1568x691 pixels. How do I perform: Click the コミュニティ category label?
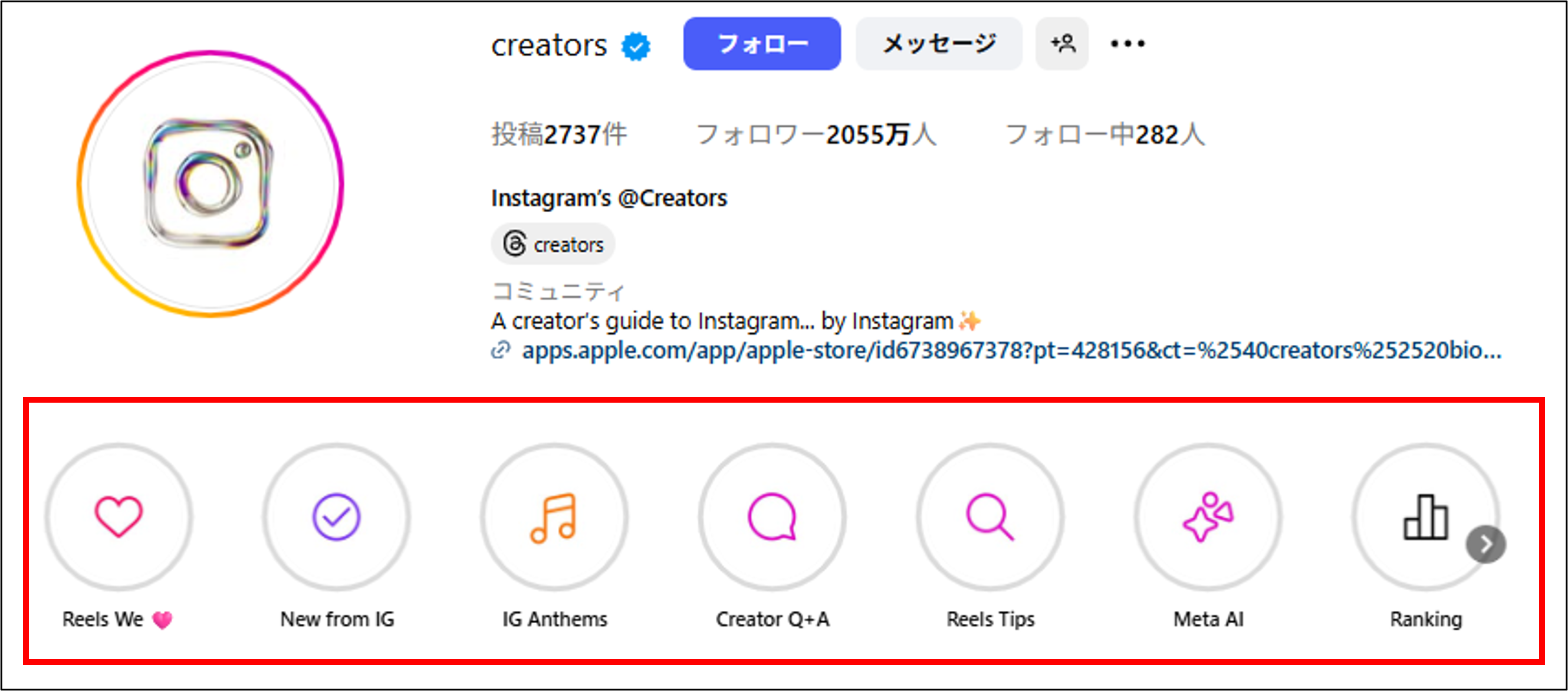[x=558, y=291]
